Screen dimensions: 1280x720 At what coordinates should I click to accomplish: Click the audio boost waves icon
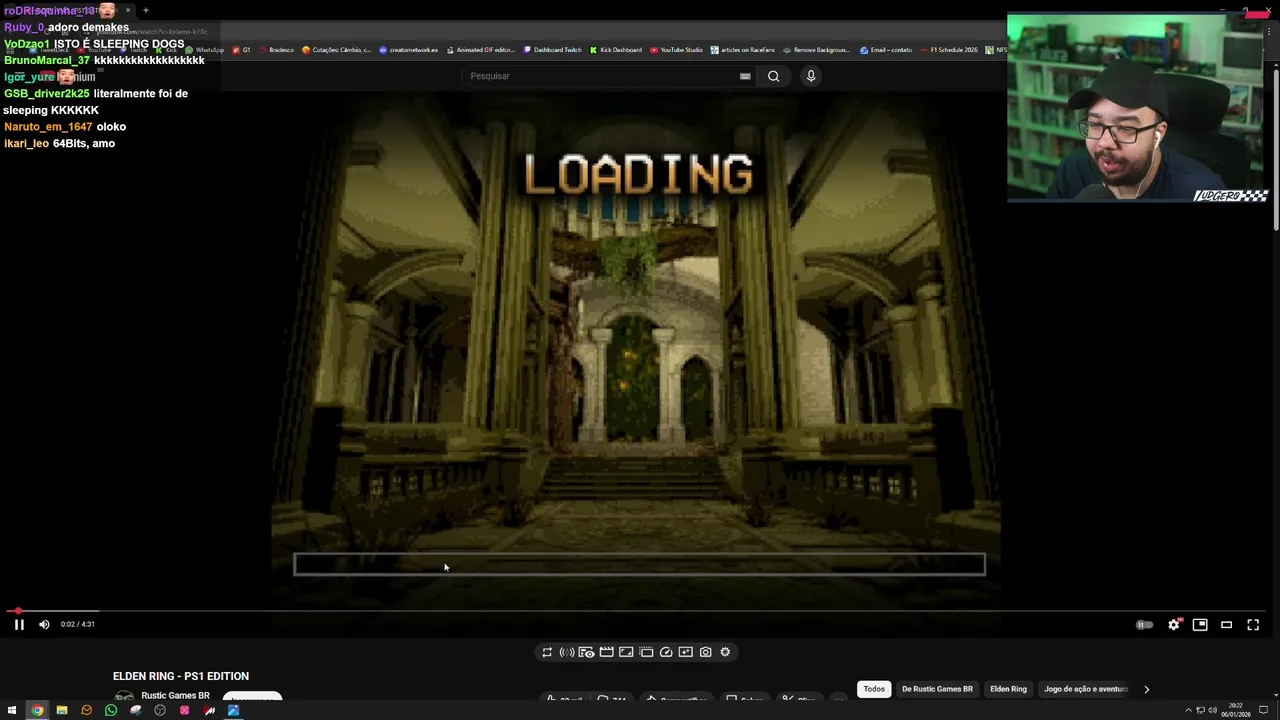(x=567, y=652)
